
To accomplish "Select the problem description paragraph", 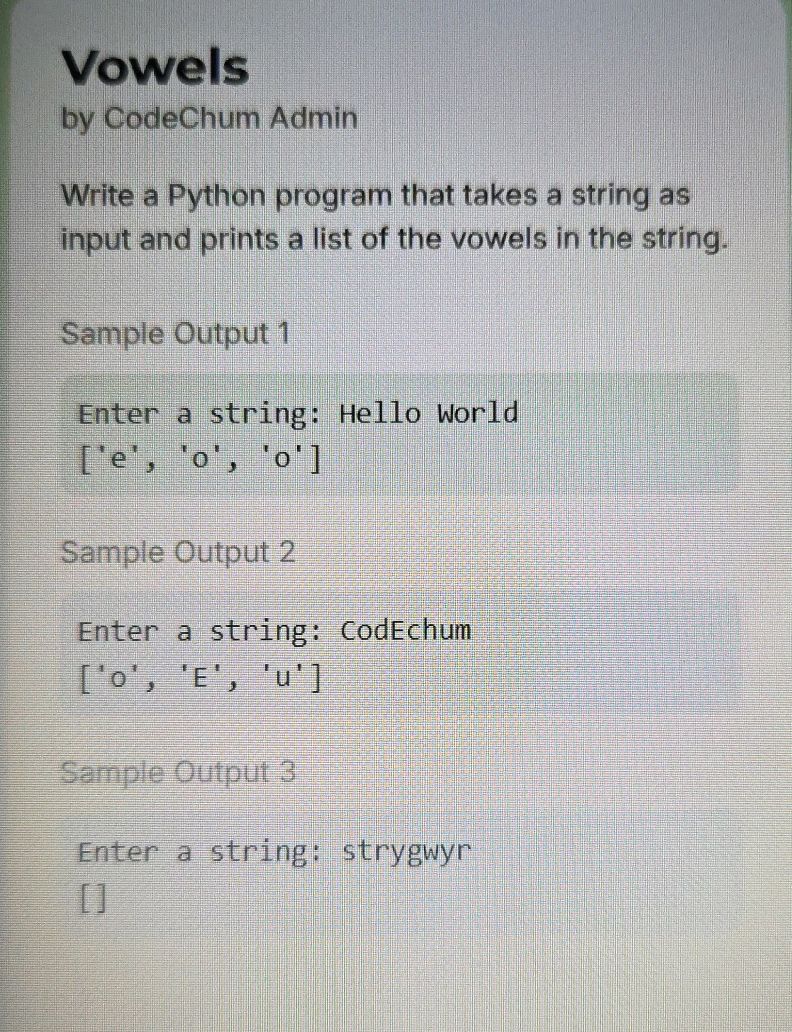I will (x=394, y=217).
